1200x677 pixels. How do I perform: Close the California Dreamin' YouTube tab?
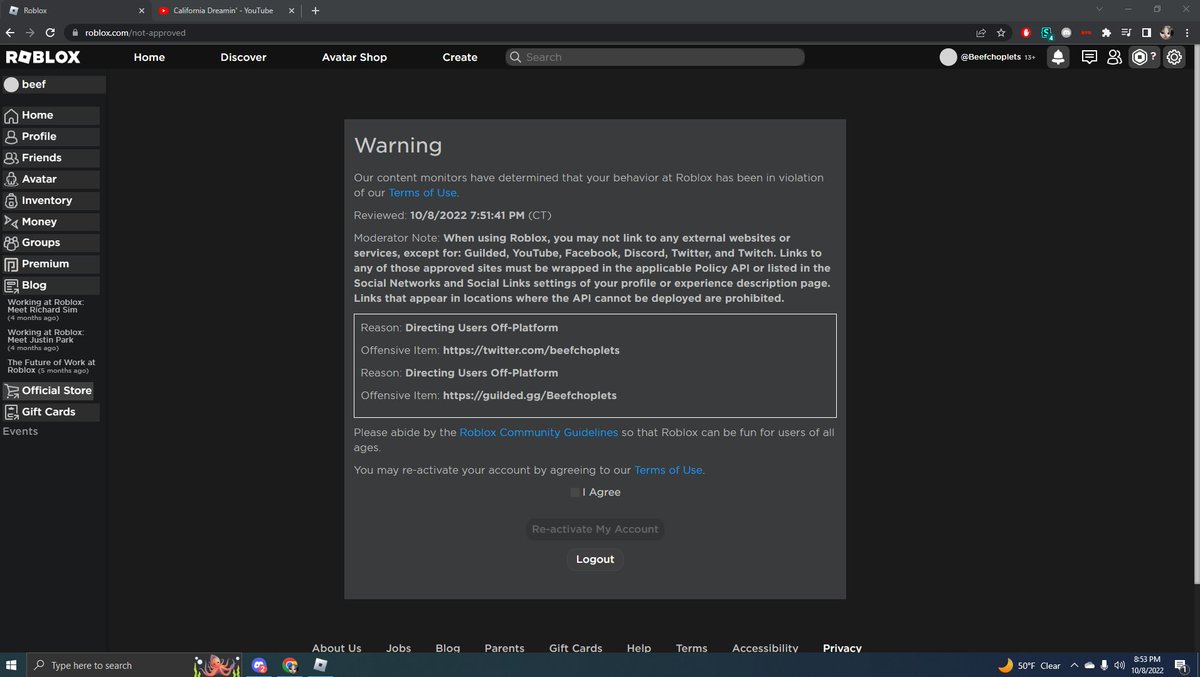point(290,10)
